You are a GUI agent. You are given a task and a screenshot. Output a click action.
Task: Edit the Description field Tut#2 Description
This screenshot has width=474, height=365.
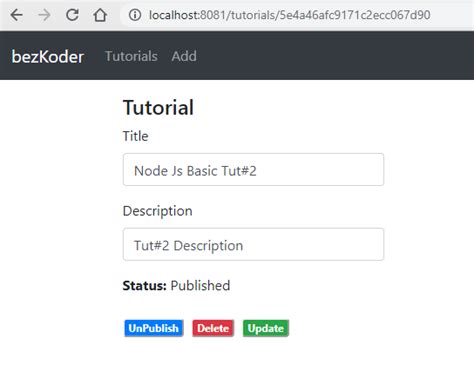click(x=253, y=244)
